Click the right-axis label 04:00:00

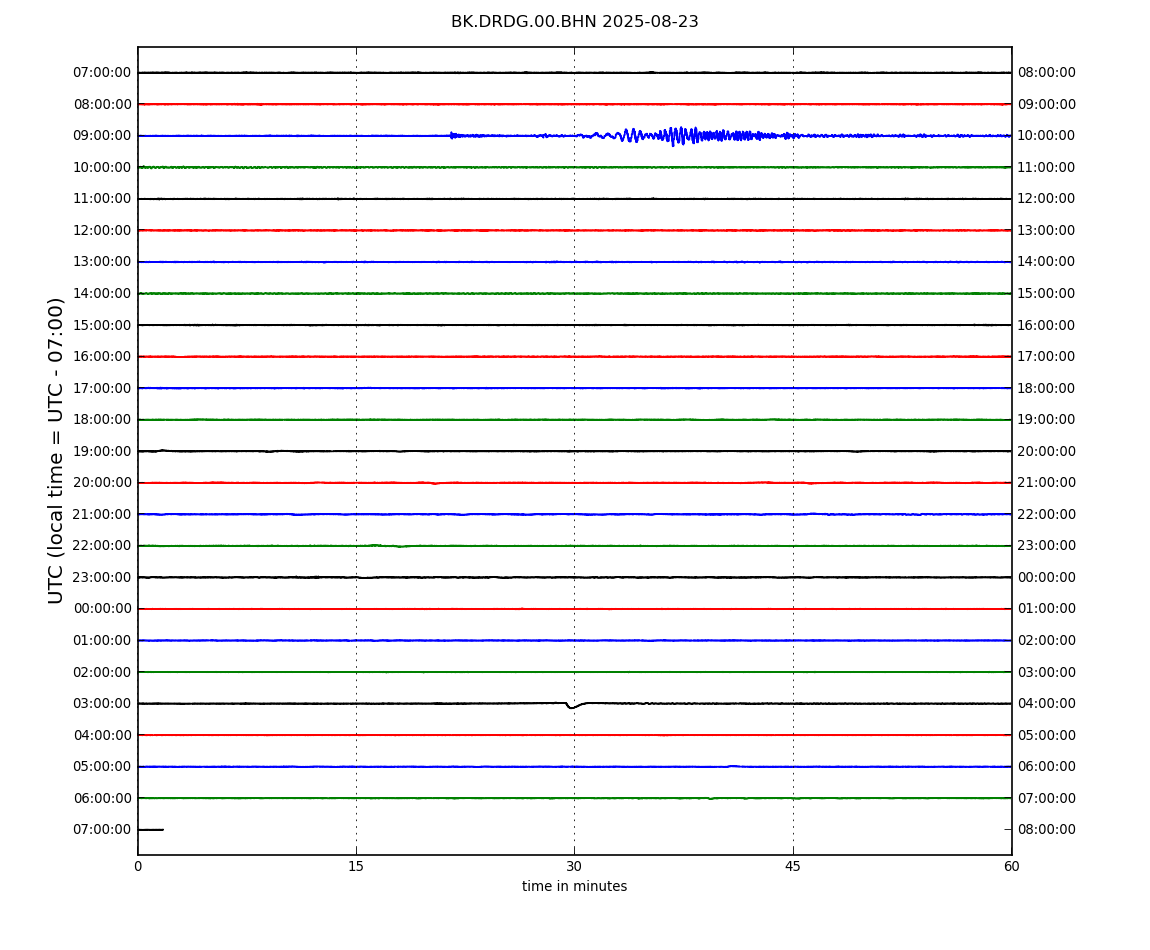[1047, 704]
